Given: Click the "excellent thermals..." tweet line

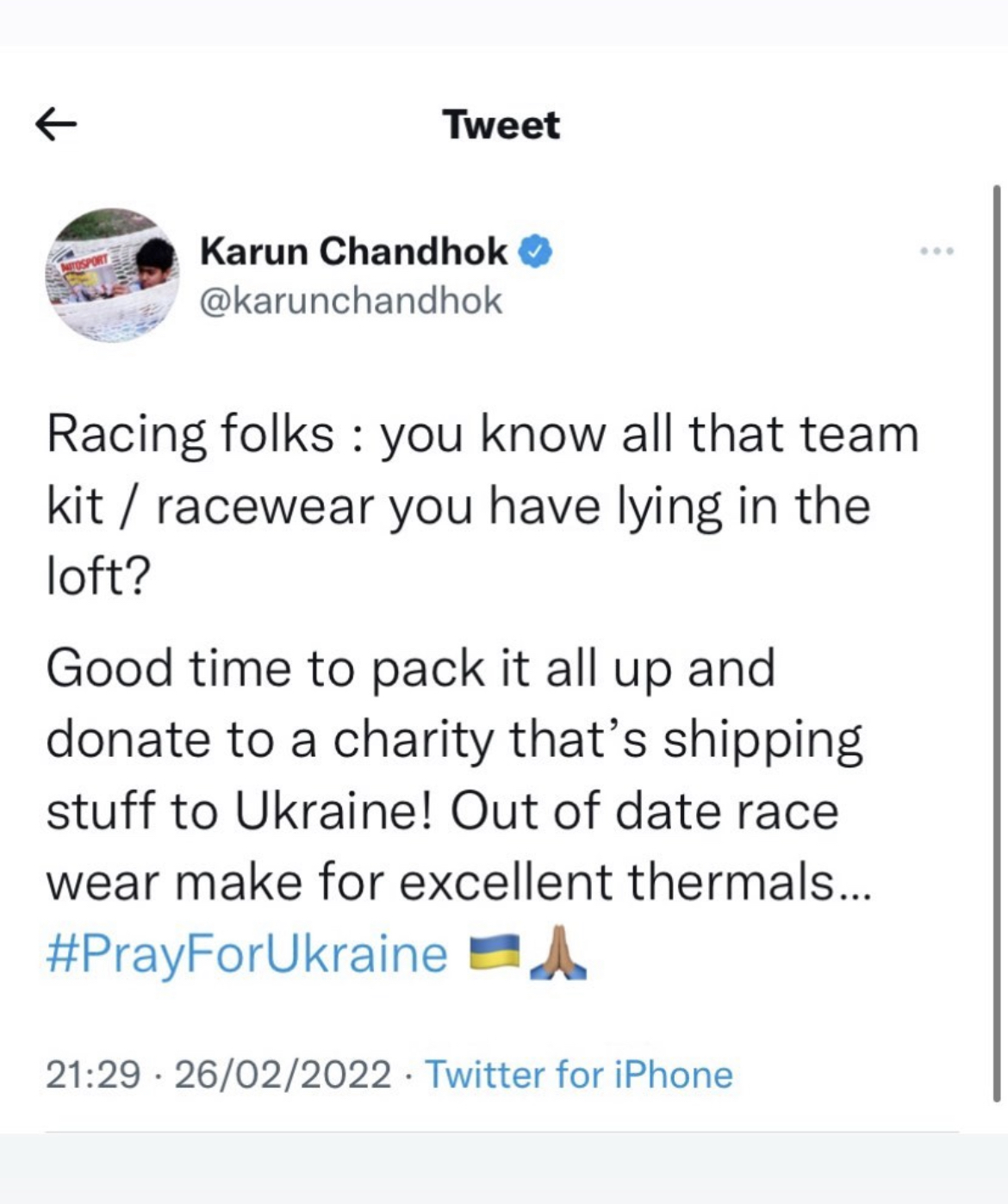Looking at the screenshot, I should [458, 882].
